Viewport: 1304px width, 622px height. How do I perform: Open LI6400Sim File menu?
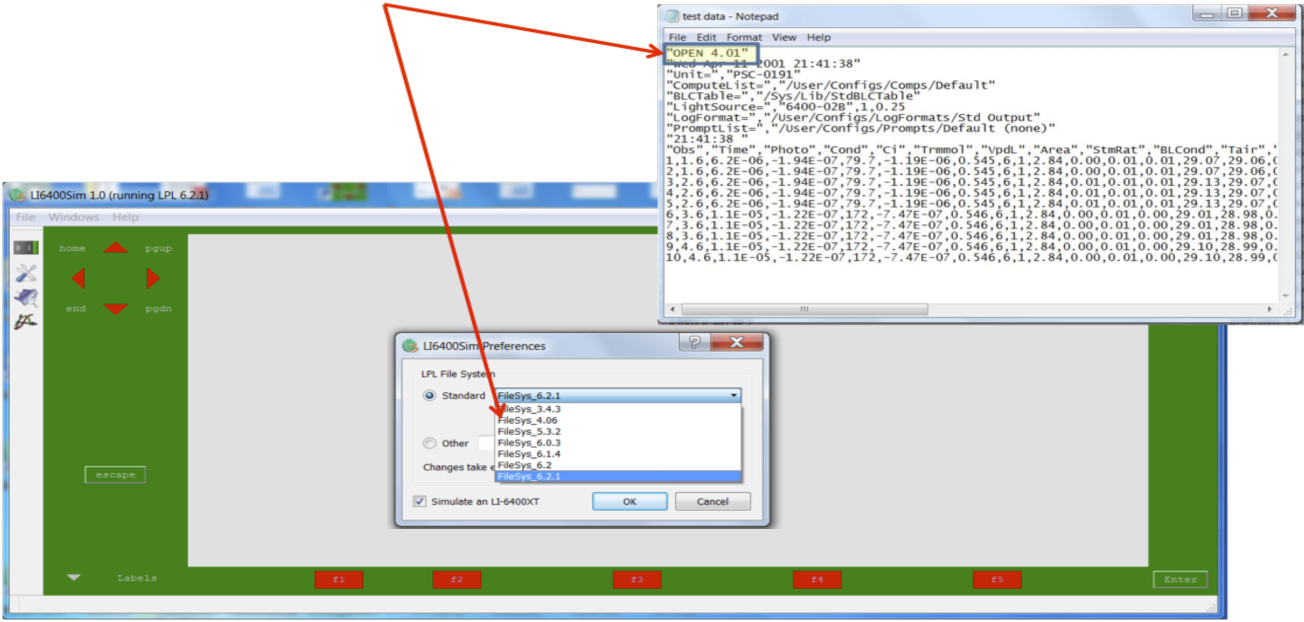(x=25, y=217)
